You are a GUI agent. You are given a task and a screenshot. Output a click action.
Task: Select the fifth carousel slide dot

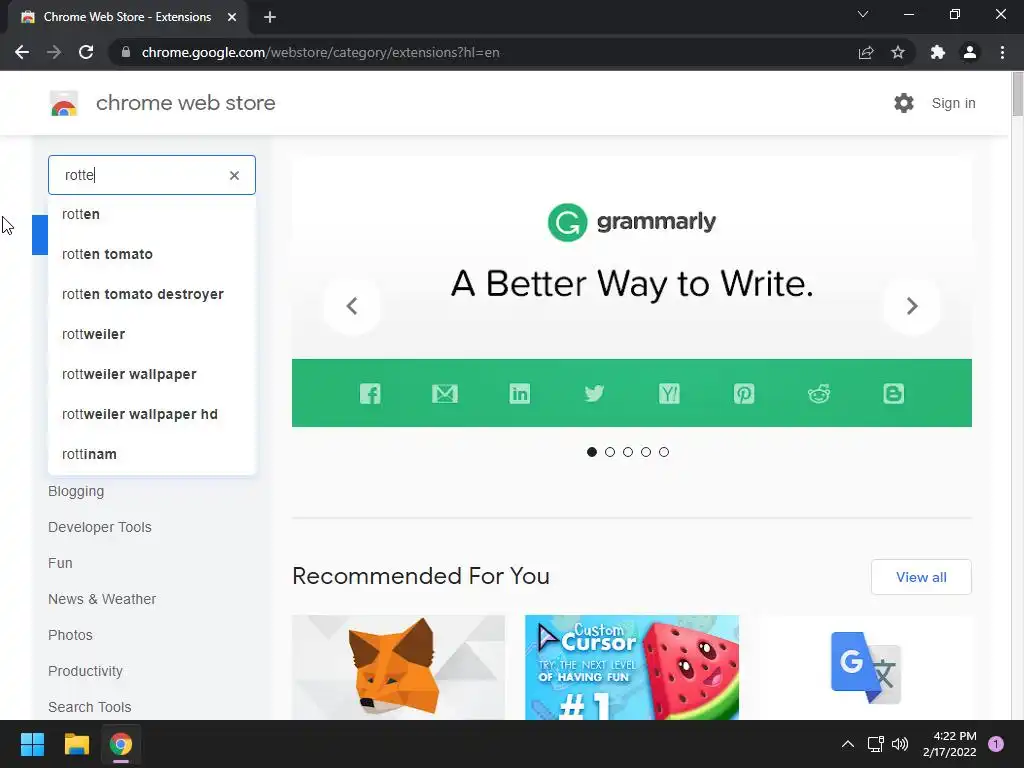click(664, 452)
